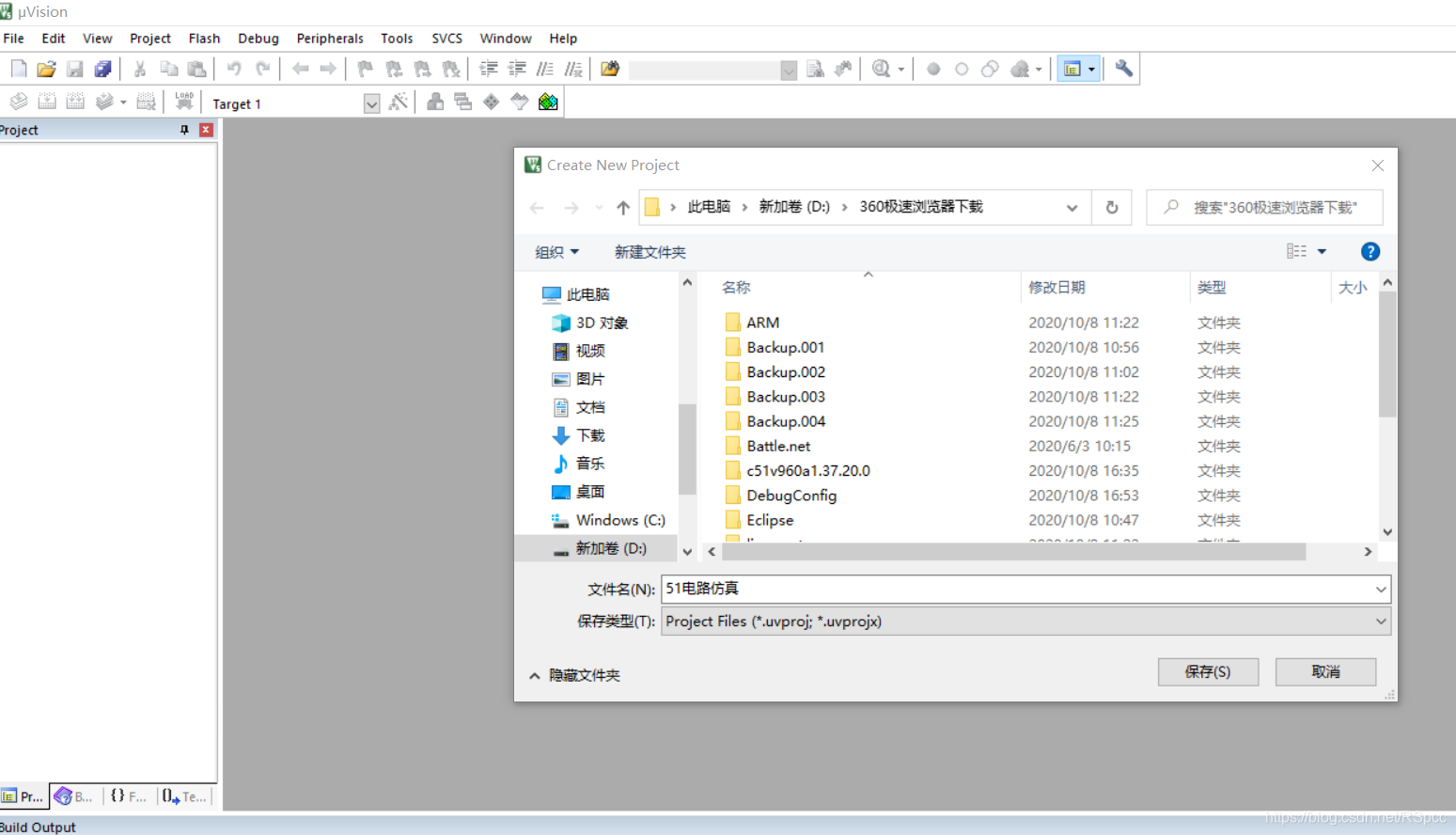The width and height of the screenshot is (1456, 835).
Task: Click the back arrow in save dialog
Action: 537,208
